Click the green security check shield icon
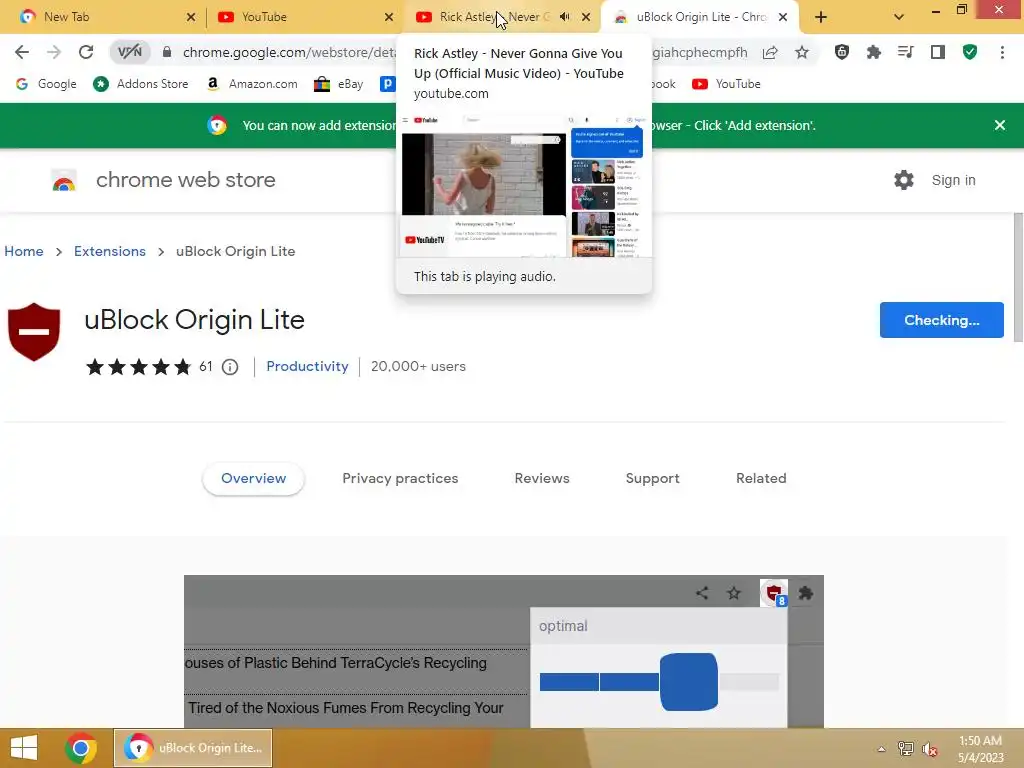Screen dimensions: 1024x768 click(970, 52)
